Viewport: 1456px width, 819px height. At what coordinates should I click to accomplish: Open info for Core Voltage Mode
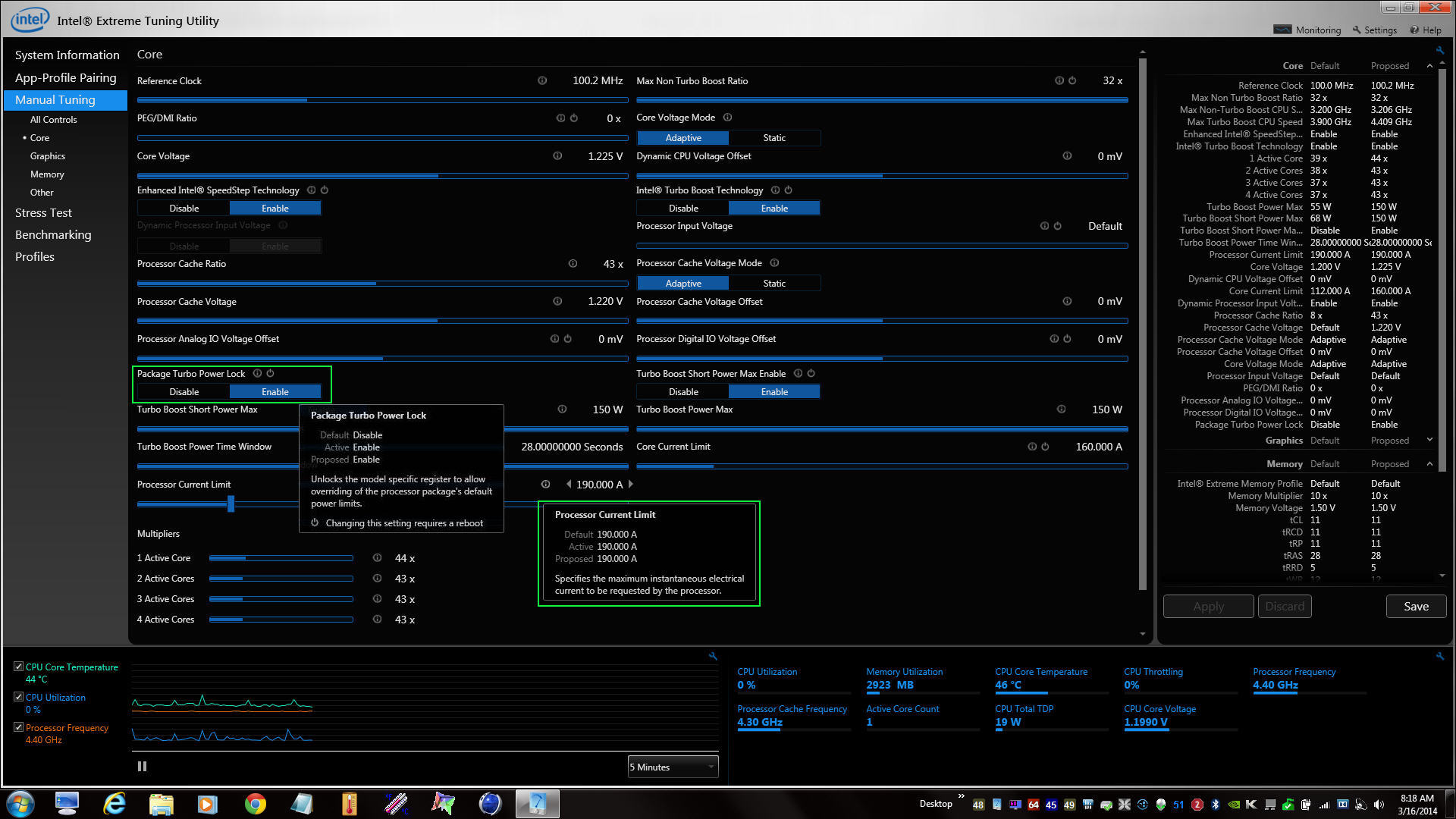click(x=728, y=118)
